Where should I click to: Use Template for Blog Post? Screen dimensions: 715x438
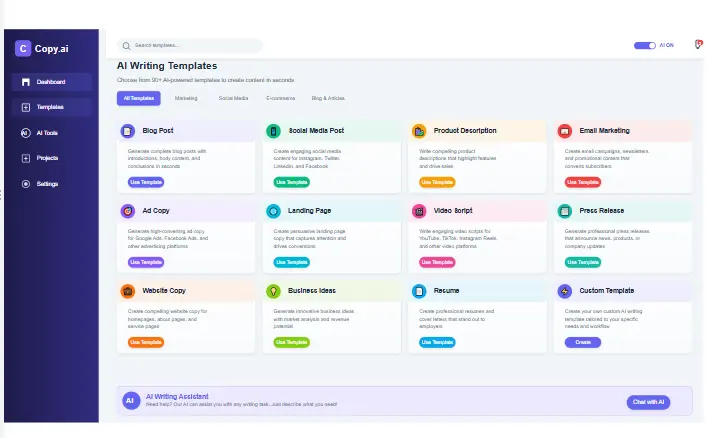146,182
